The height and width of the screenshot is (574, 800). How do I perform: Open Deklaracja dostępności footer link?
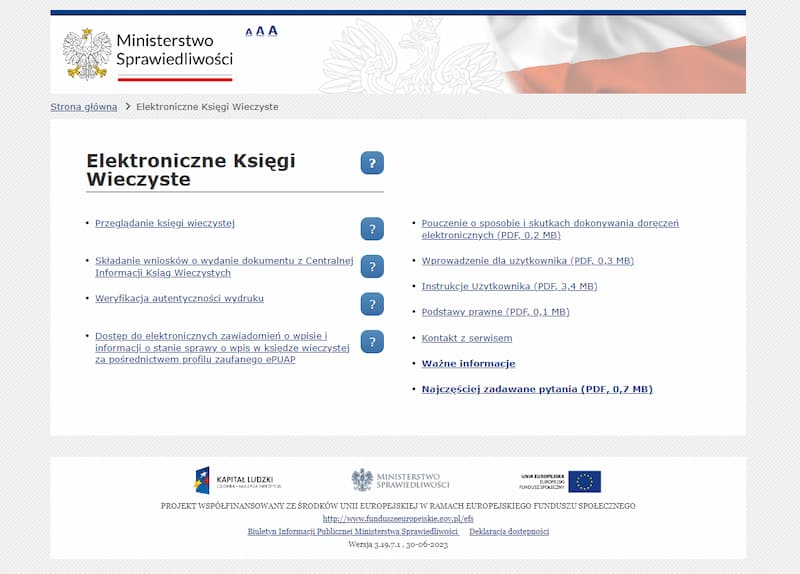[x=509, y=531]
